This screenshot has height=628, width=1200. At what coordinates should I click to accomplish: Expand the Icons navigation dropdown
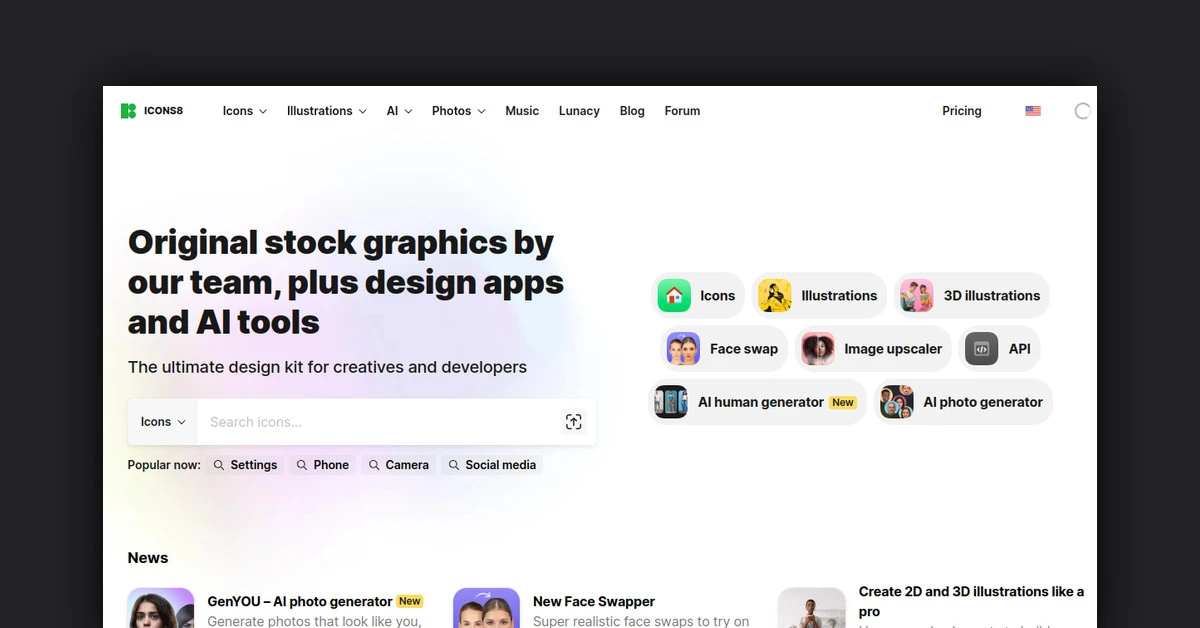244,111
